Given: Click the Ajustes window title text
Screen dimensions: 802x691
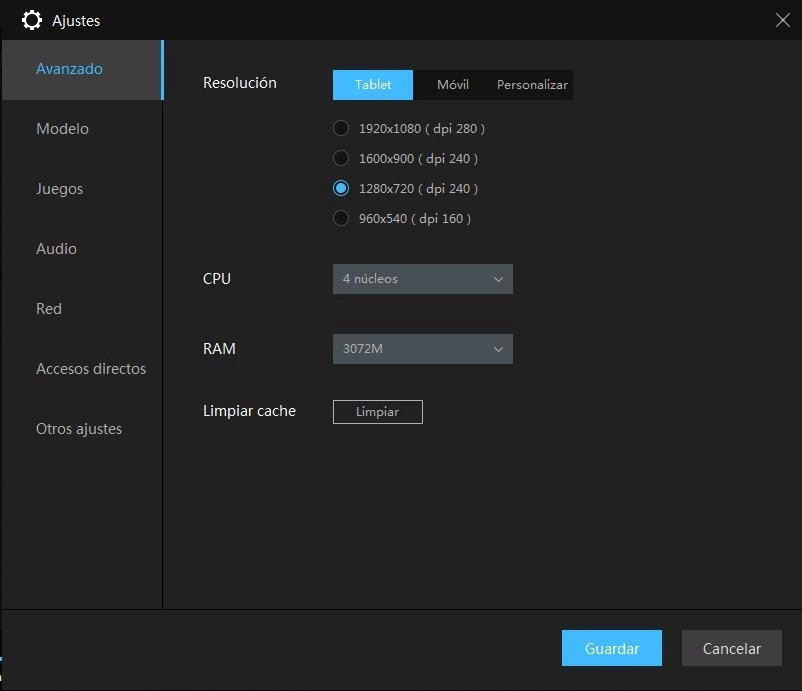Looking at the screenshot, I should click(x=76, y=21).
